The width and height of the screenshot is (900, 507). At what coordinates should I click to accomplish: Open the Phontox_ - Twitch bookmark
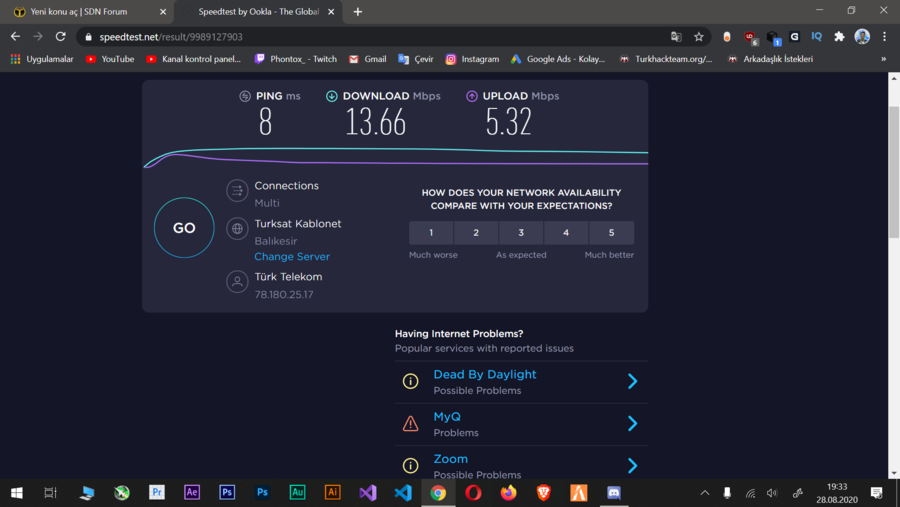(x=296, y=59)
